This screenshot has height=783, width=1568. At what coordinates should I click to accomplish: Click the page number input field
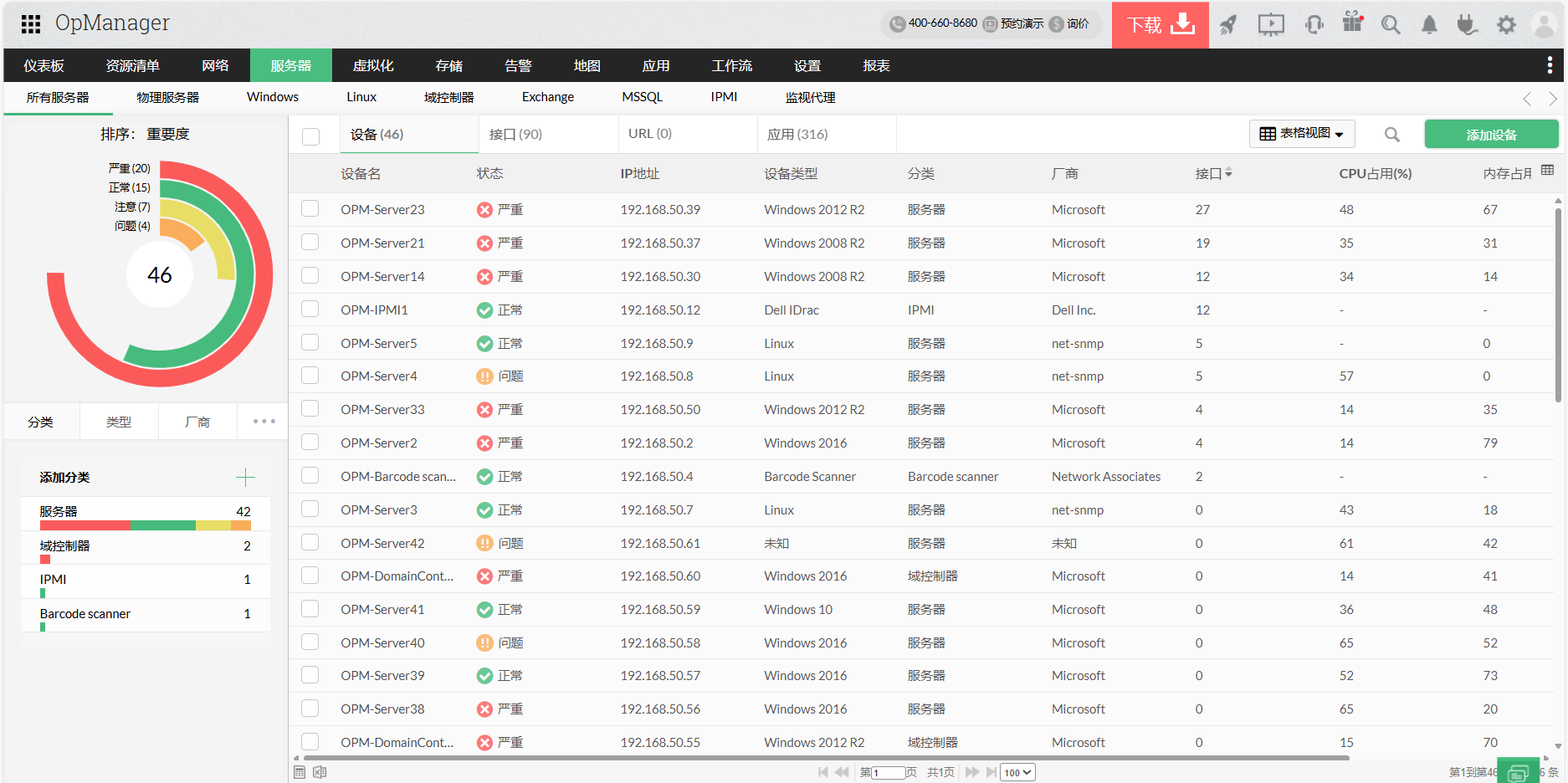pyautogui.click(x=889, y=772)
